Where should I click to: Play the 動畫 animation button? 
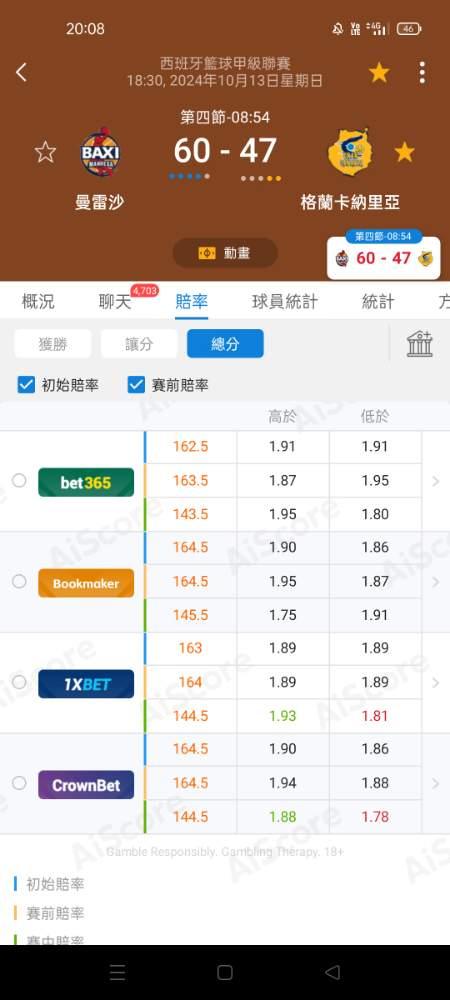coord(225,253)
